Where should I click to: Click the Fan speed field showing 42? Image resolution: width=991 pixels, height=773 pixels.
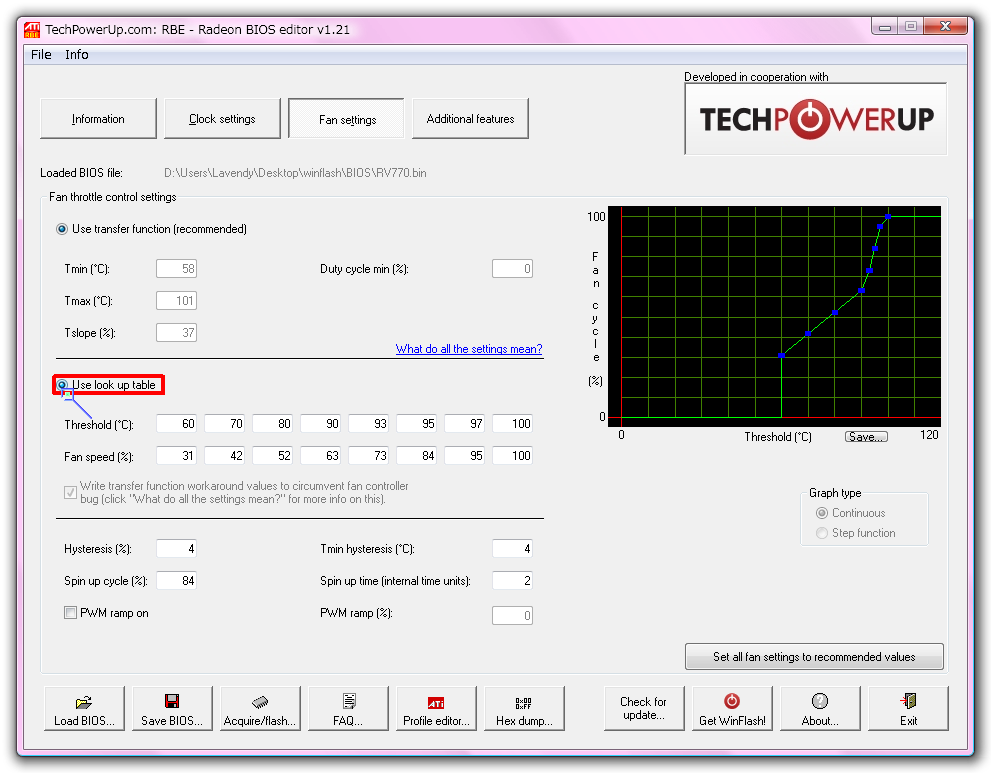(224, 456)
